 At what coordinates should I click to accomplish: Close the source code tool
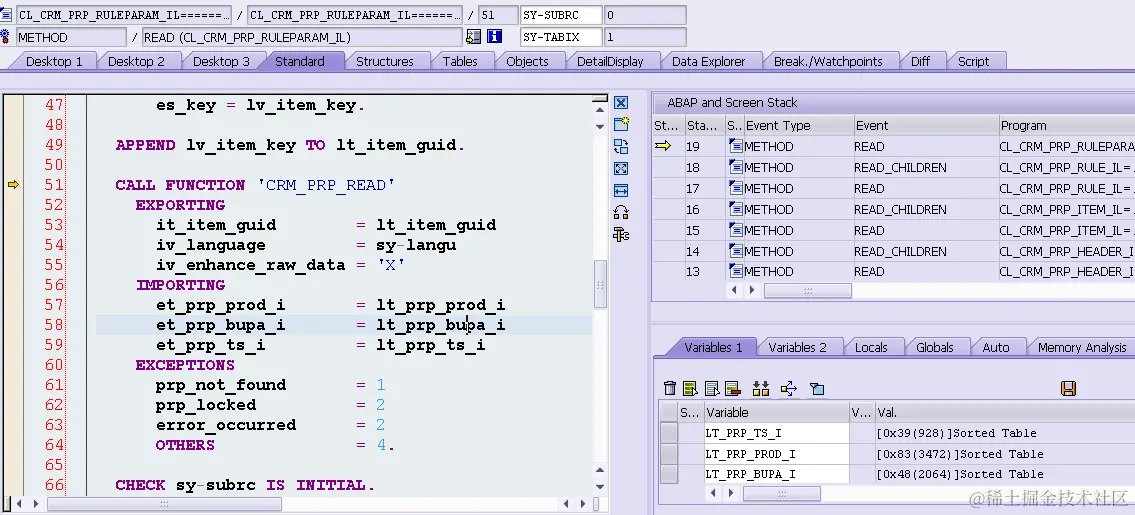[620, 103]
